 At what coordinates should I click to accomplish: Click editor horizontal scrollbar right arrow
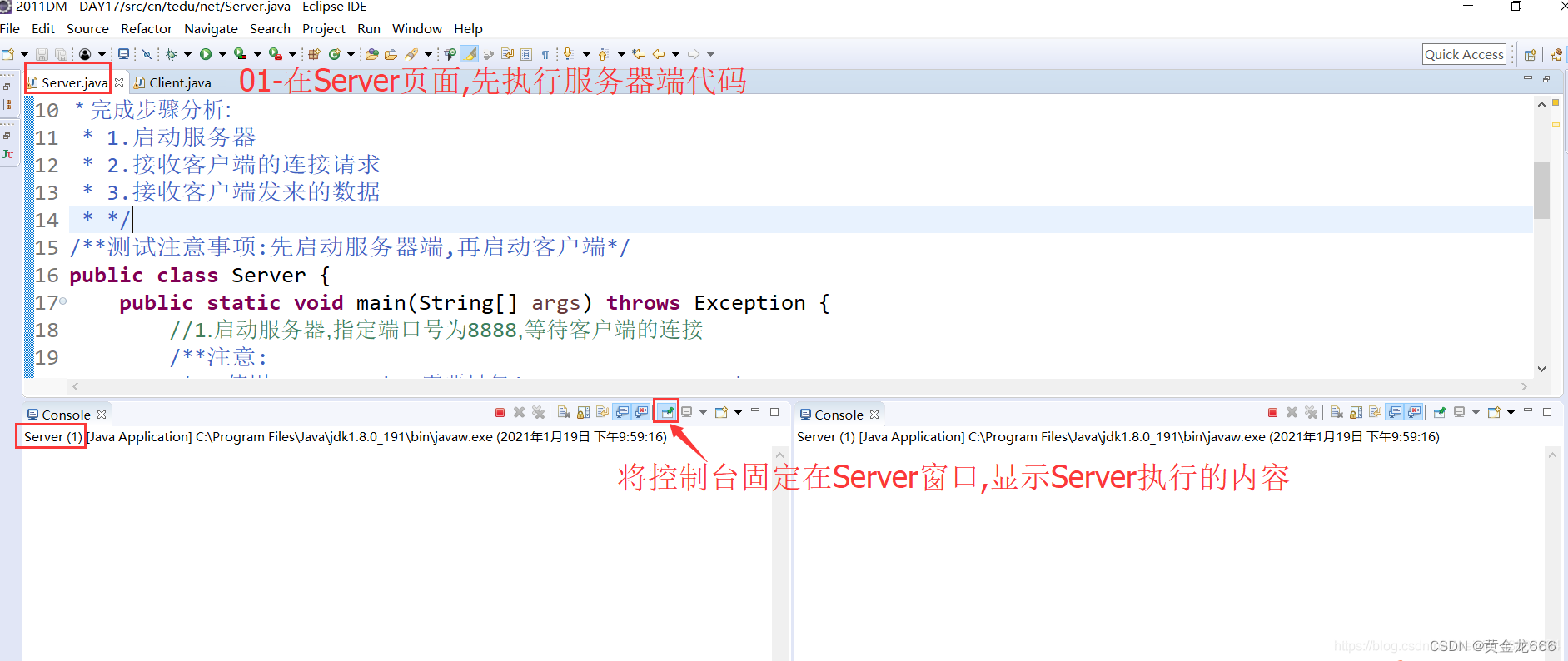[1524, 386]
